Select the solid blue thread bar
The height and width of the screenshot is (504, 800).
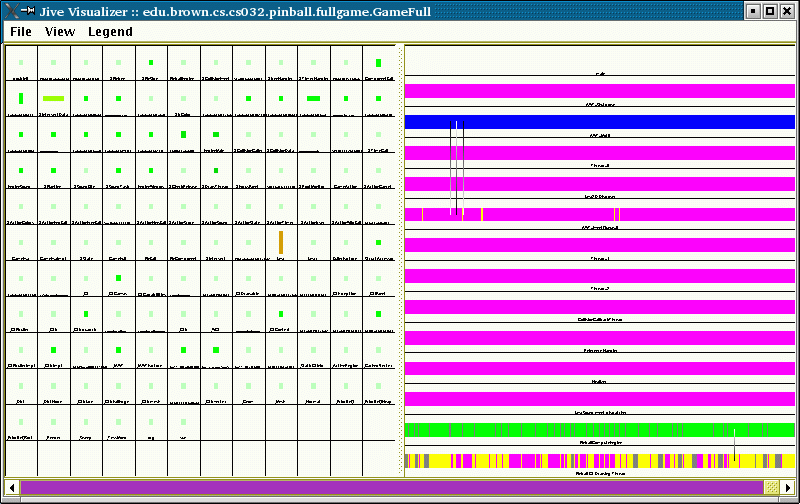pos(599,122)
